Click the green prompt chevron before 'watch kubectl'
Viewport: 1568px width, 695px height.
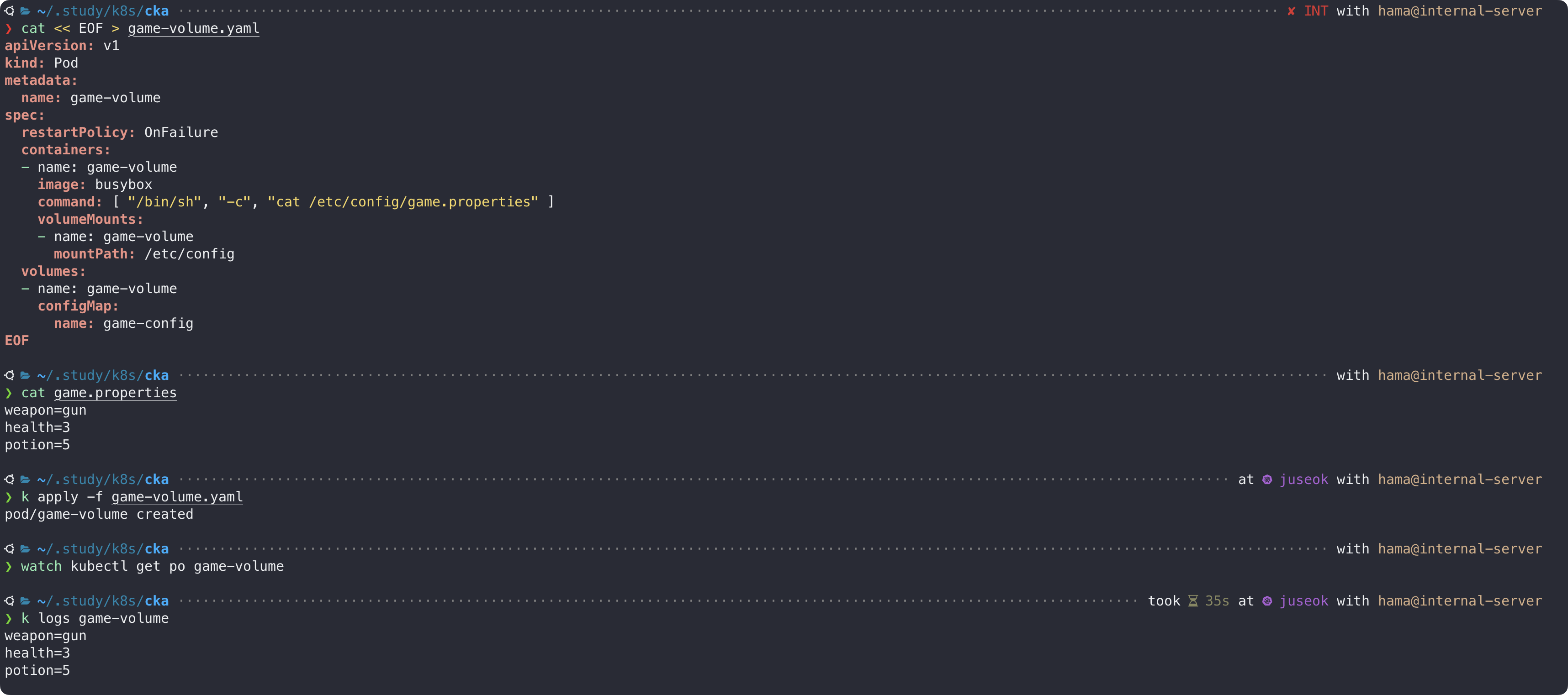click(x=9, y=567)
